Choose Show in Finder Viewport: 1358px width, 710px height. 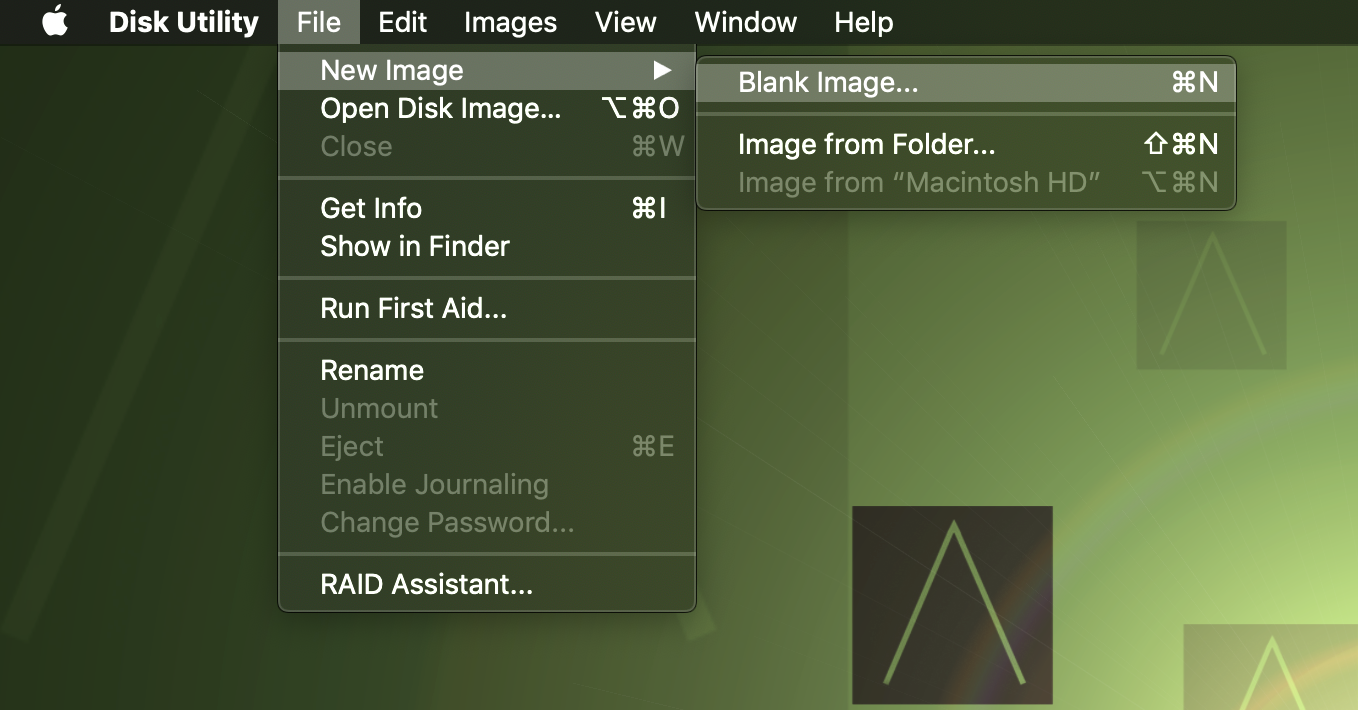point(415,246)
